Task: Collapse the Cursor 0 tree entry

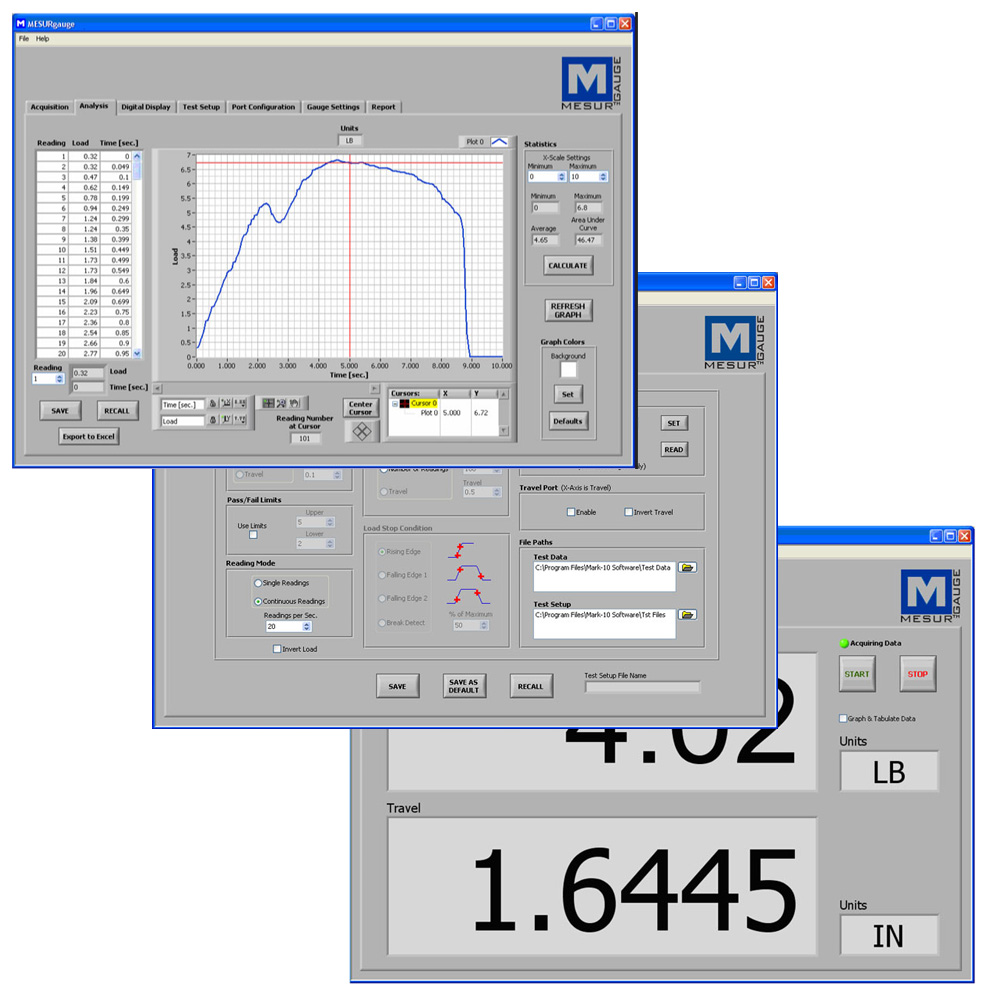Action: coord(395,404)
